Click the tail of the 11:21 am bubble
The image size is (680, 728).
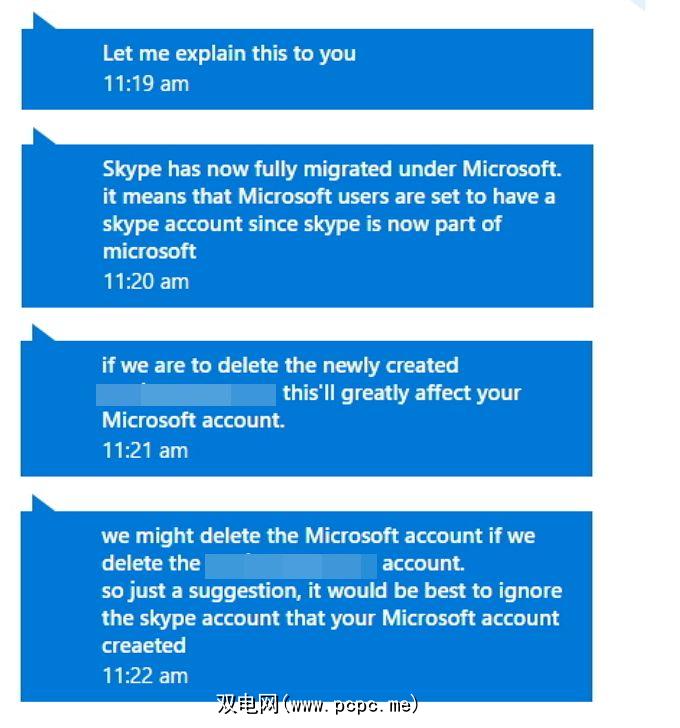[x=40, y=331]
